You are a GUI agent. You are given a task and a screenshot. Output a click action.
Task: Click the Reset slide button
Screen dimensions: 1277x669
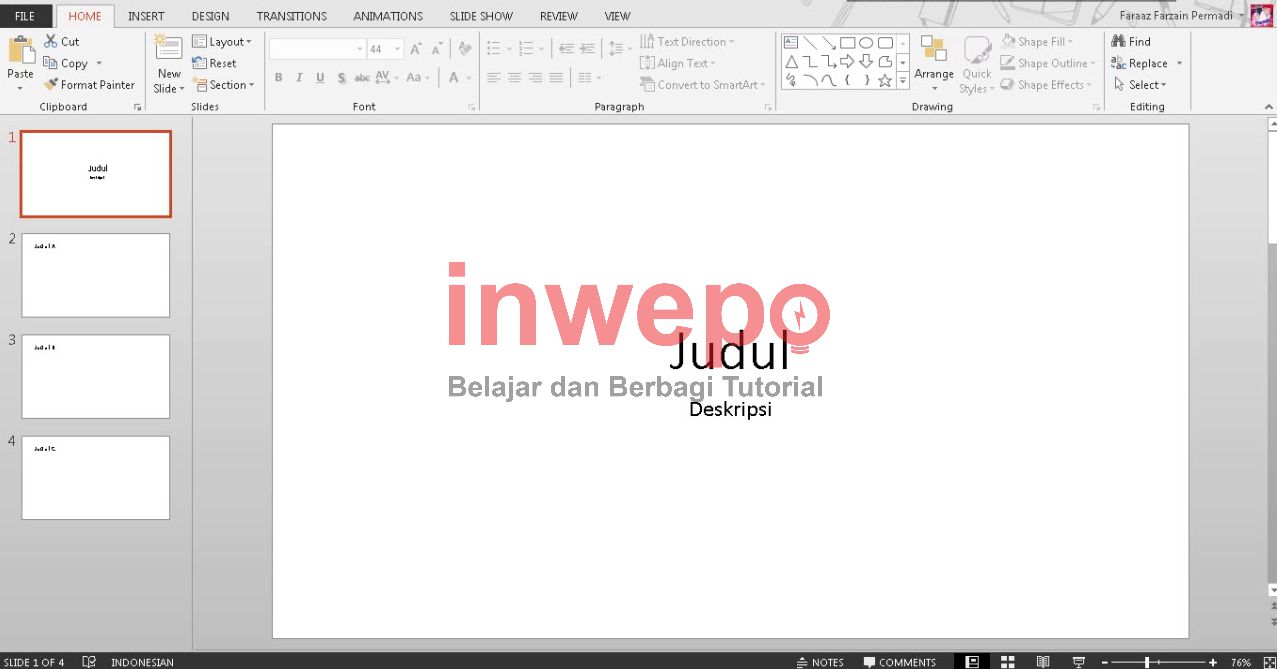tap(215, 63)
